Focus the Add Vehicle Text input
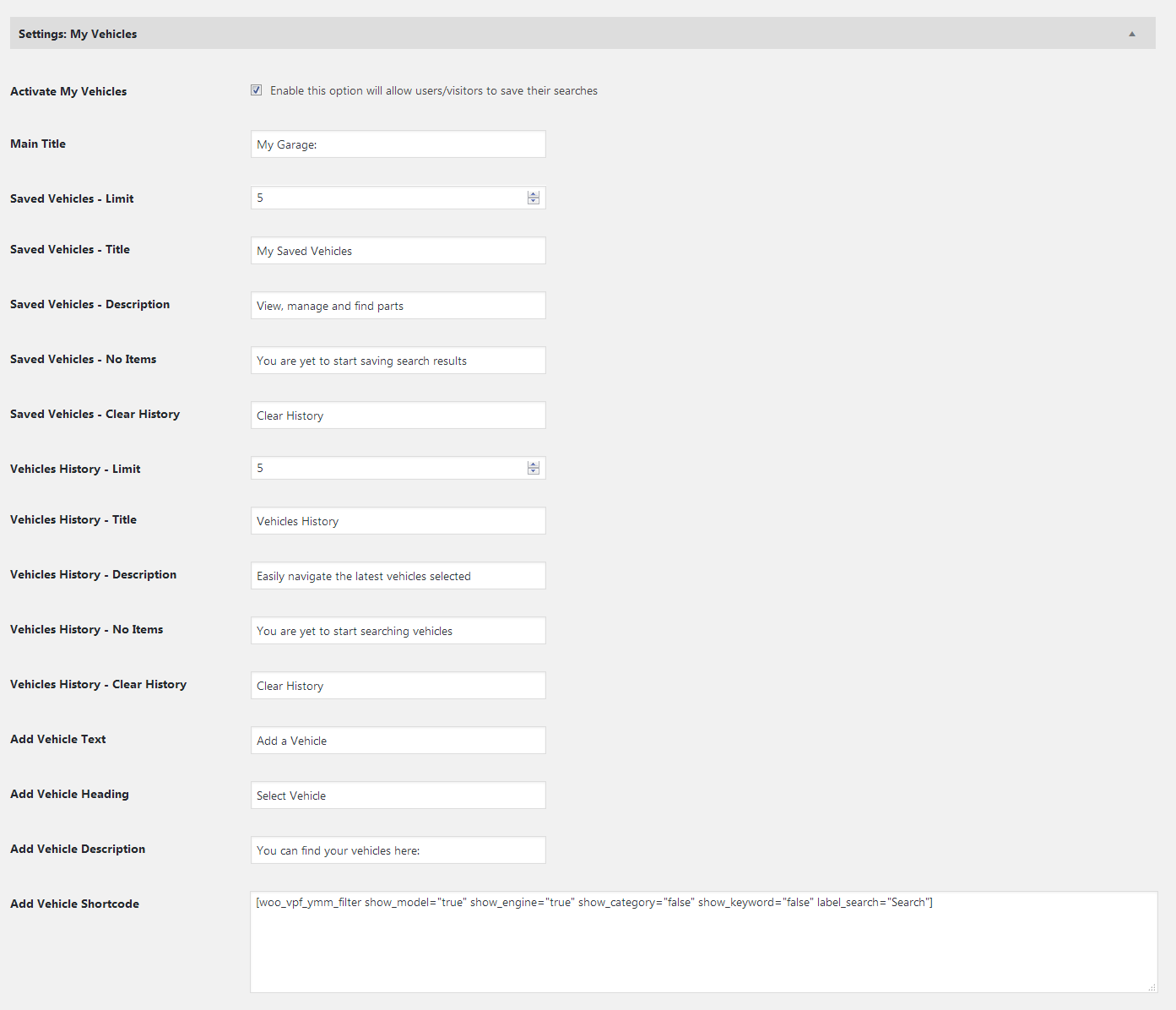Image resolution: width=1176 pixels, height=1010 pixels. point(398,741)
